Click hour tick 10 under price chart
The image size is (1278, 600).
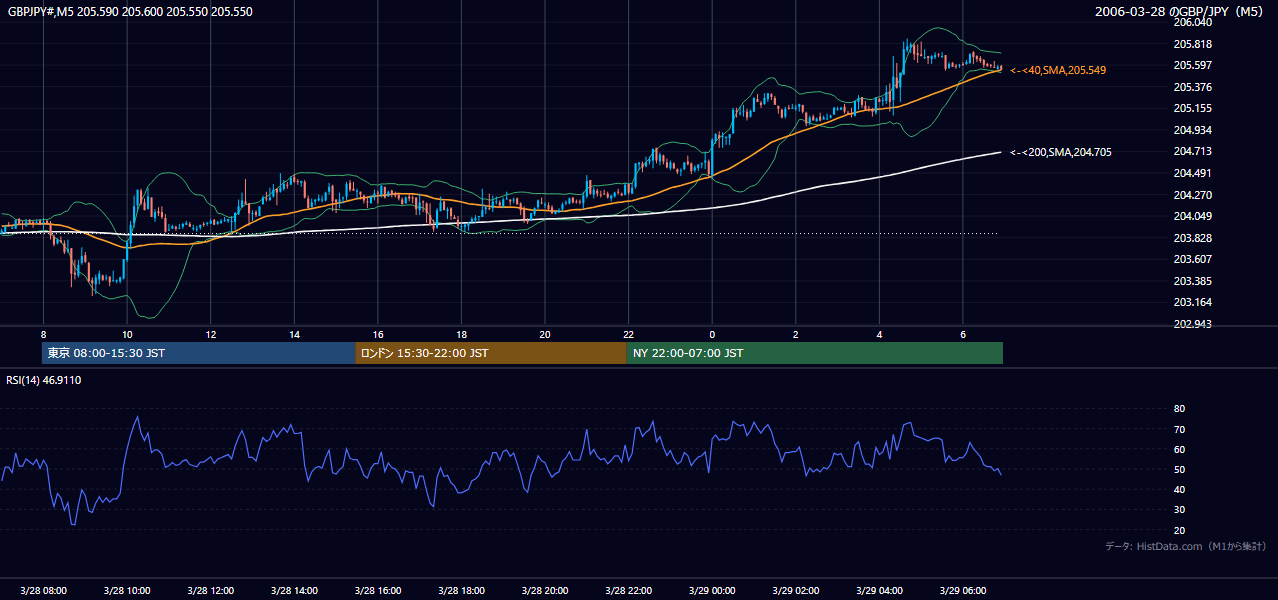127,334
